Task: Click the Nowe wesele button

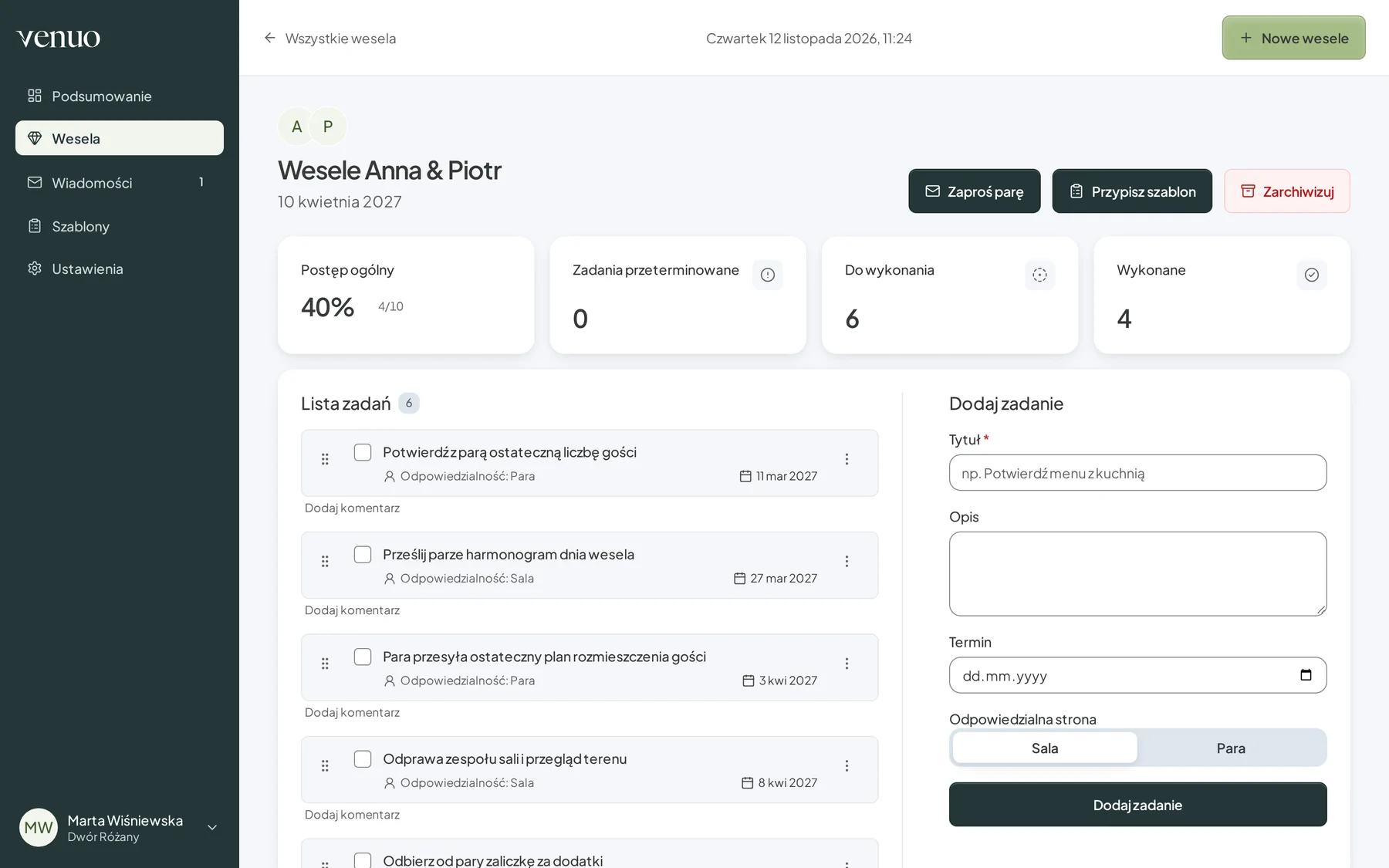Action: tap(1293, 38)
